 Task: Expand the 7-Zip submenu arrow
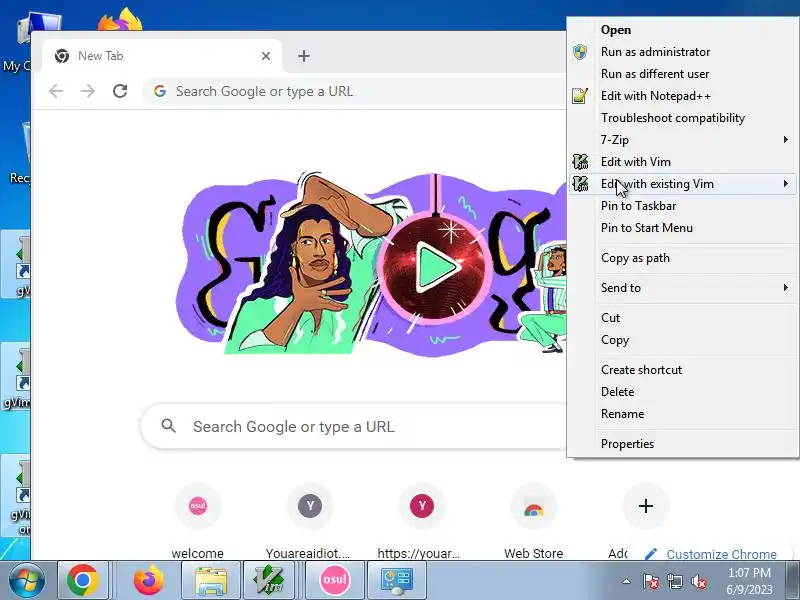pos(786,139)
